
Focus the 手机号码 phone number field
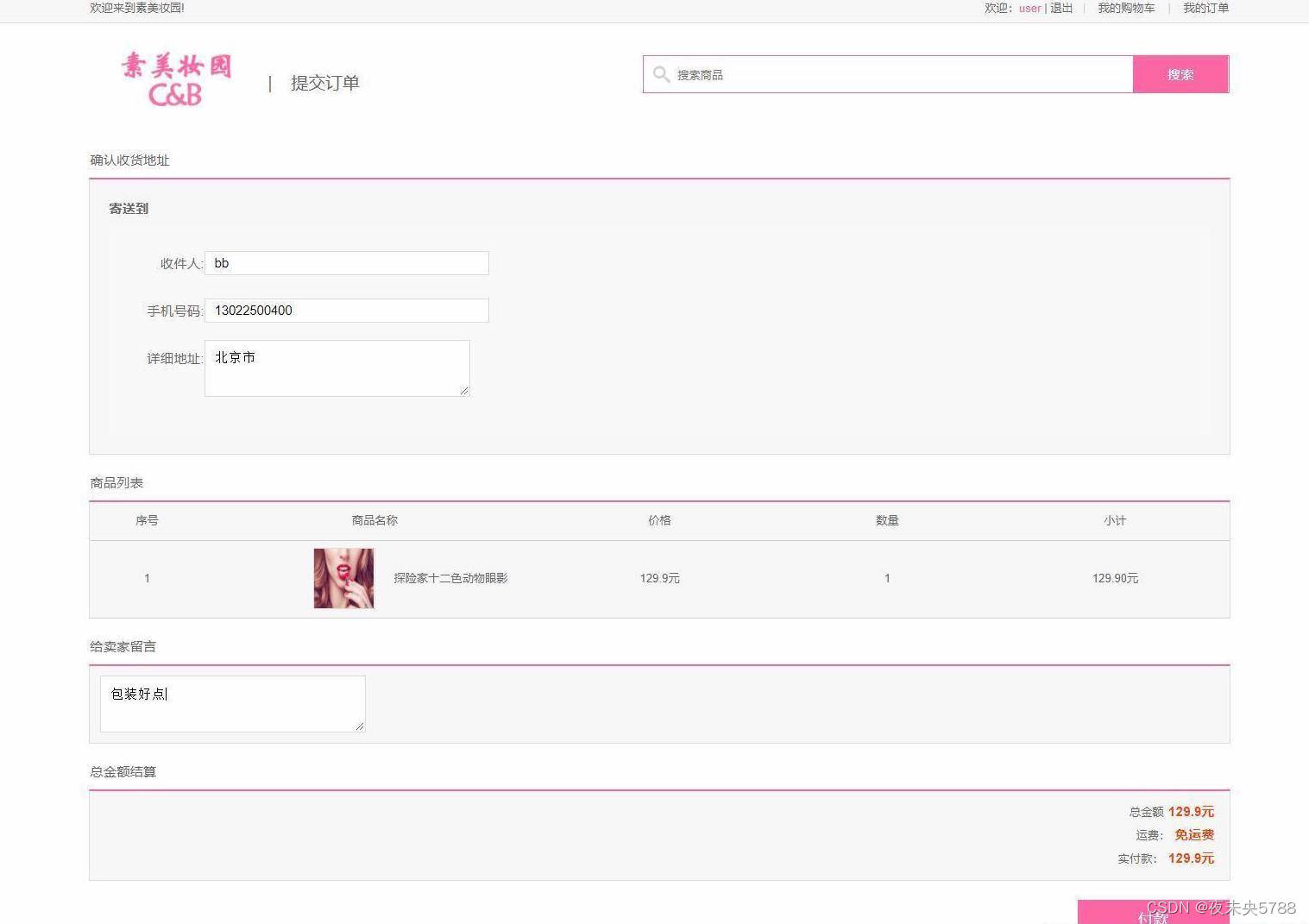click(x=347, y=311)
